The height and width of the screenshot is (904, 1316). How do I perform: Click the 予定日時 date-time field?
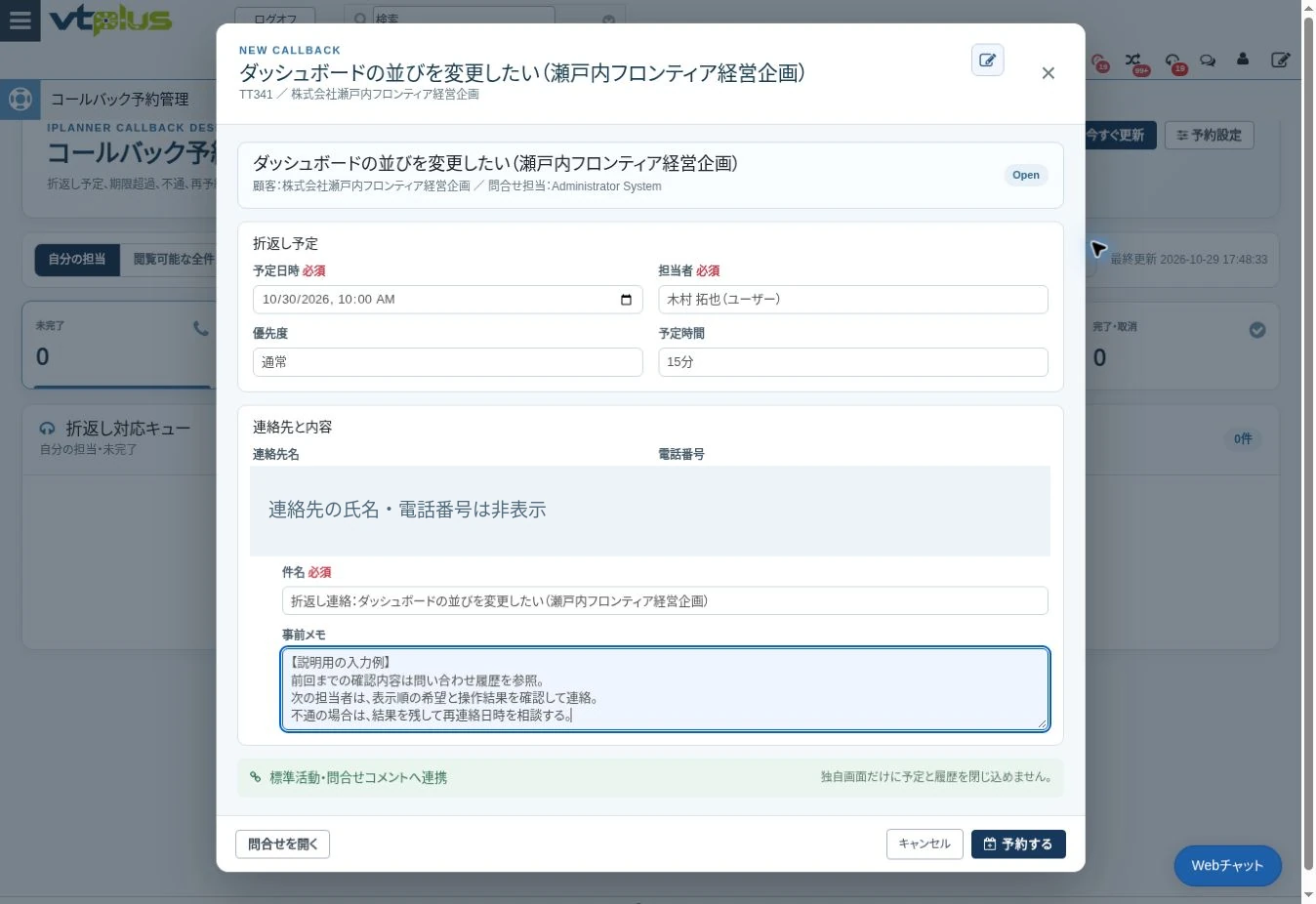click(448, 300)
